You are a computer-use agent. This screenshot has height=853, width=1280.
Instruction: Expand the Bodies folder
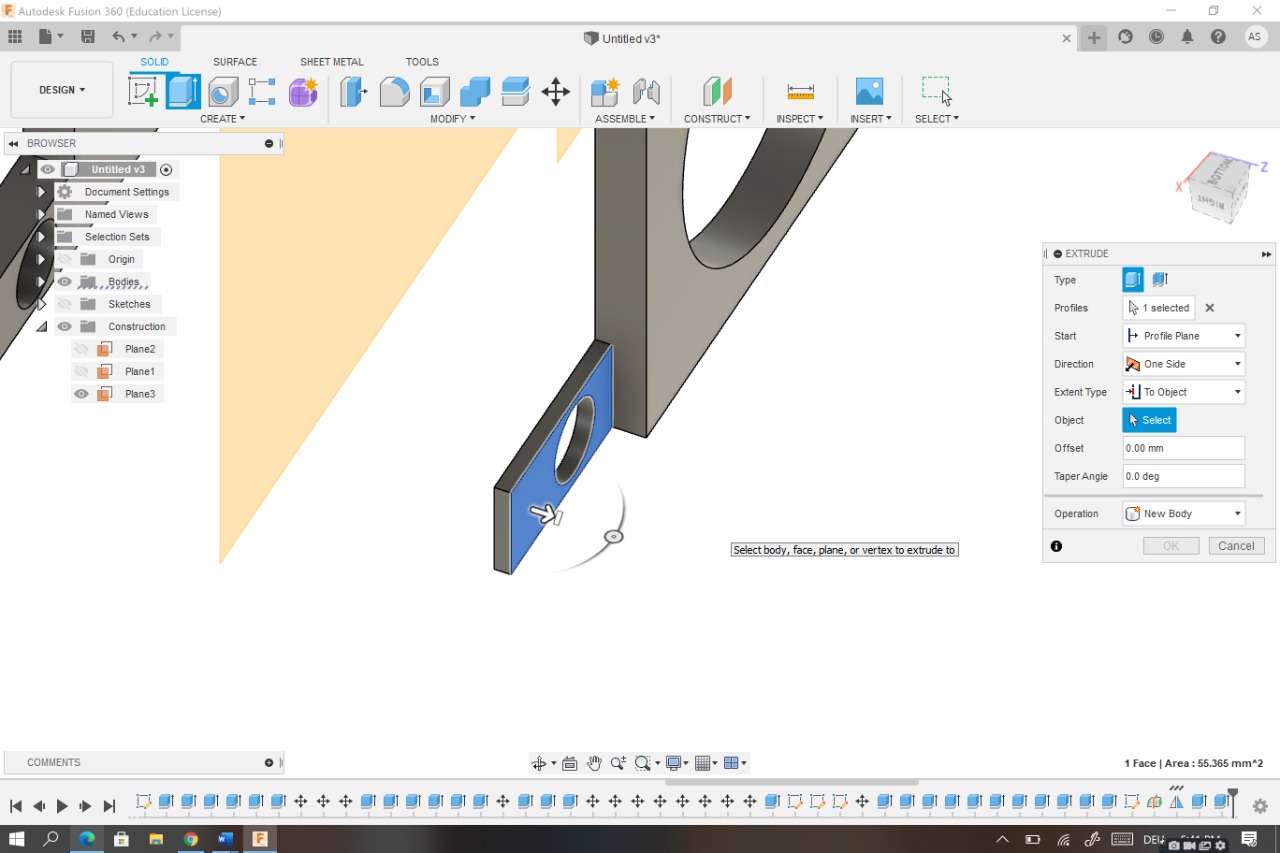(42, 282)
